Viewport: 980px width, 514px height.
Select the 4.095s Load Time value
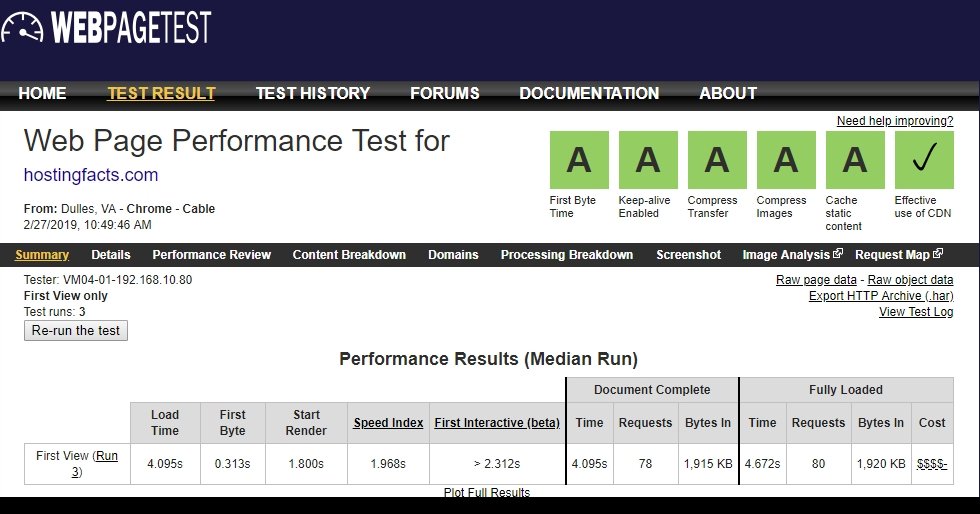(165, 464)
